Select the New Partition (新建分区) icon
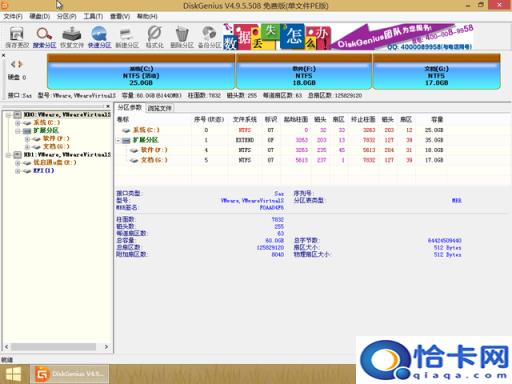512x384 pixels. pos(127,37)
